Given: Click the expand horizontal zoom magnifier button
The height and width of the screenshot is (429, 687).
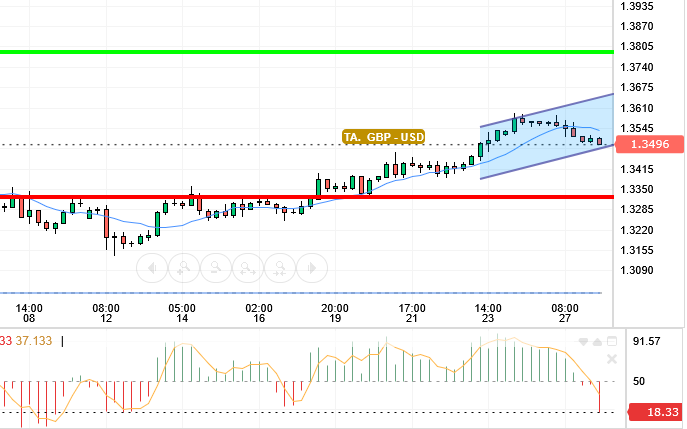Looking at the screenshot, I should click(x=248, y=268).
